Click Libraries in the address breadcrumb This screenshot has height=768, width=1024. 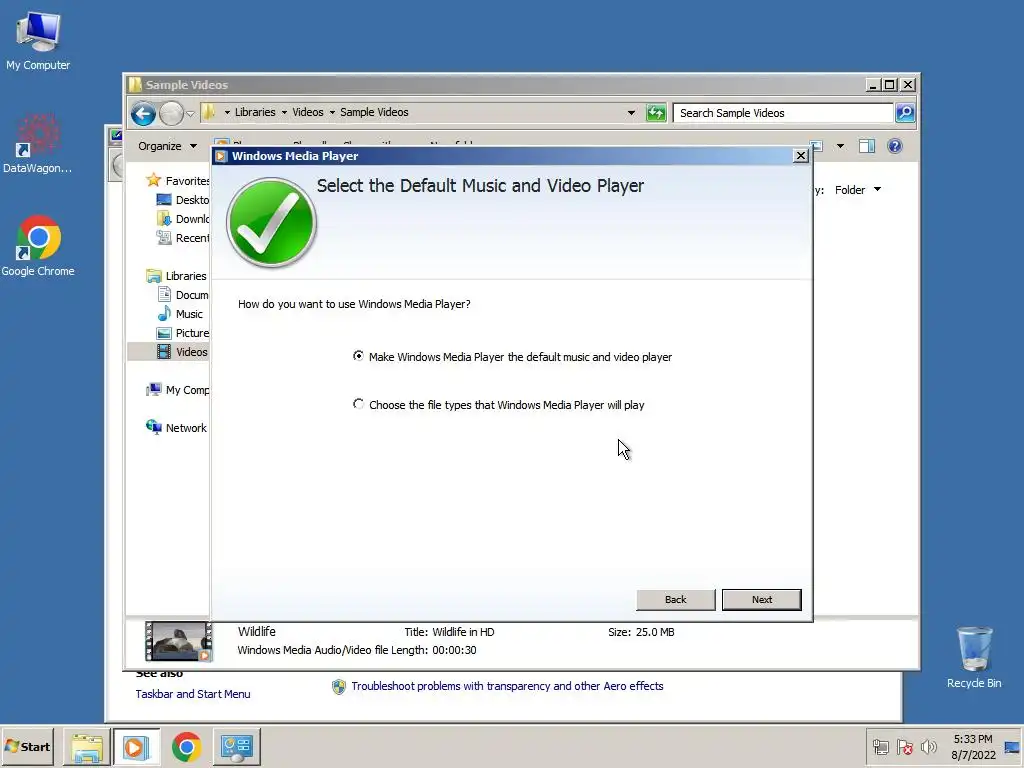click(255, 112)
